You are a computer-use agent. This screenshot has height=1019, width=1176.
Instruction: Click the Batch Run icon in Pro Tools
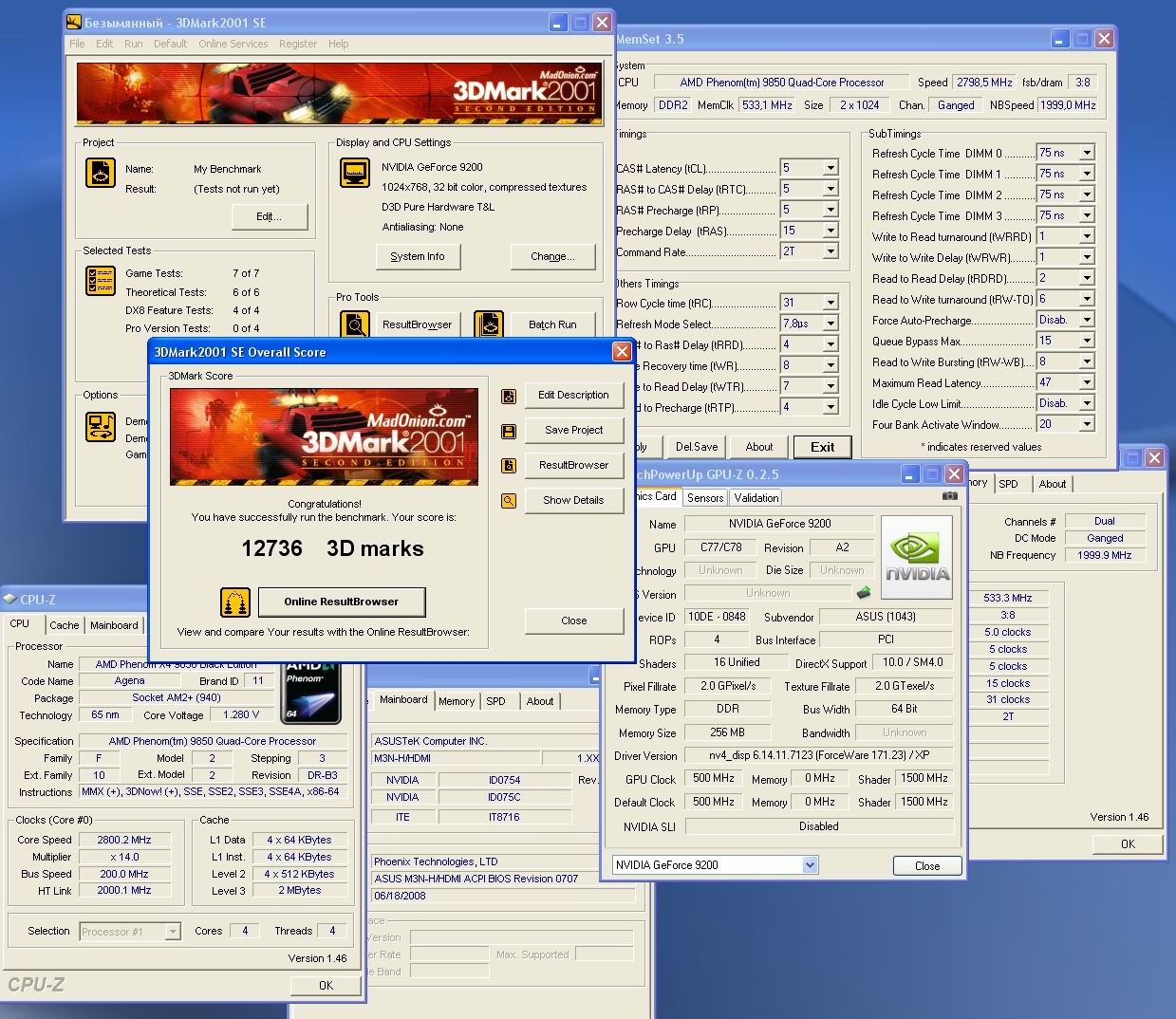pyautogui.click(x=489, y=324)
